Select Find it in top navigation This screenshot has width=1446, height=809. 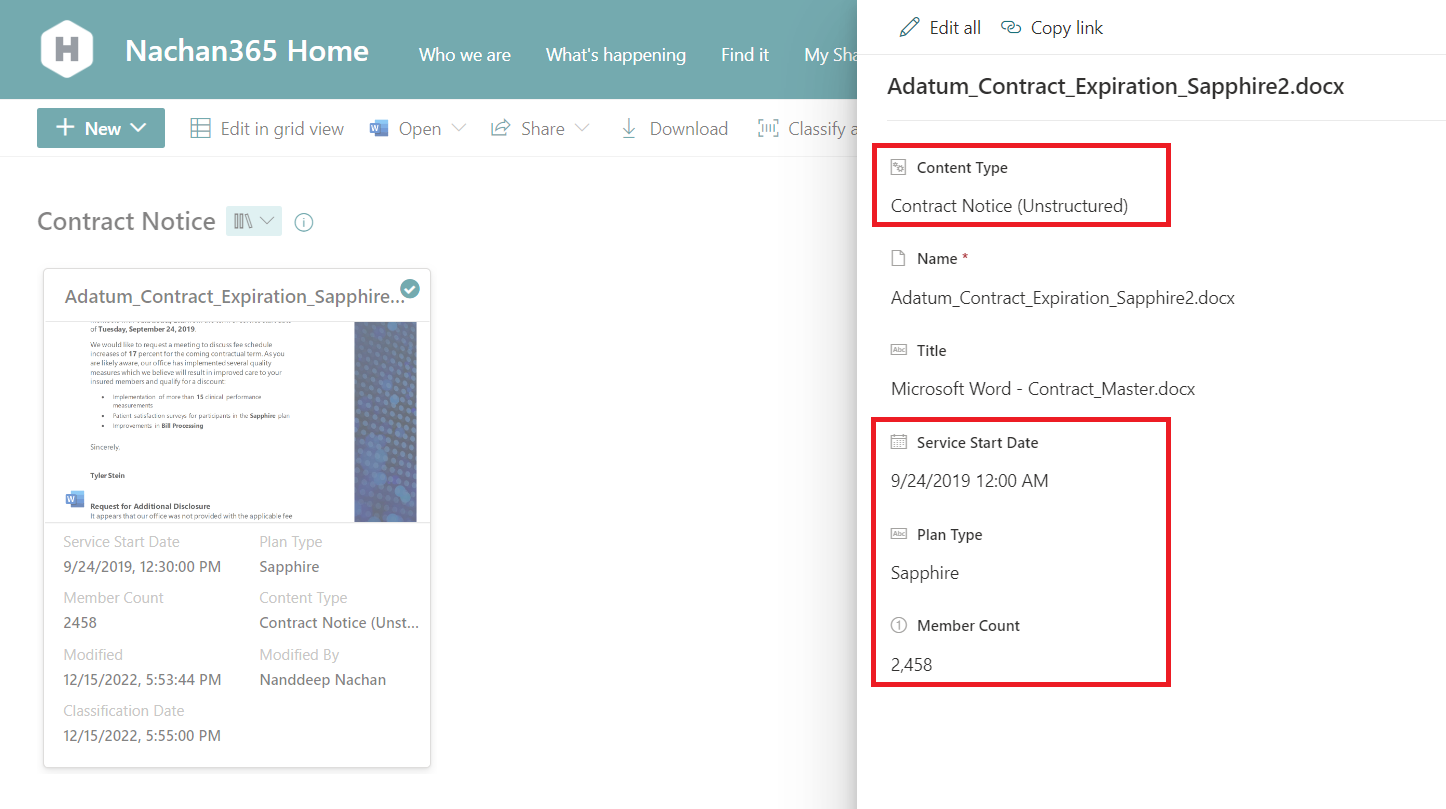pyautogui.click(x=745, y=55)
